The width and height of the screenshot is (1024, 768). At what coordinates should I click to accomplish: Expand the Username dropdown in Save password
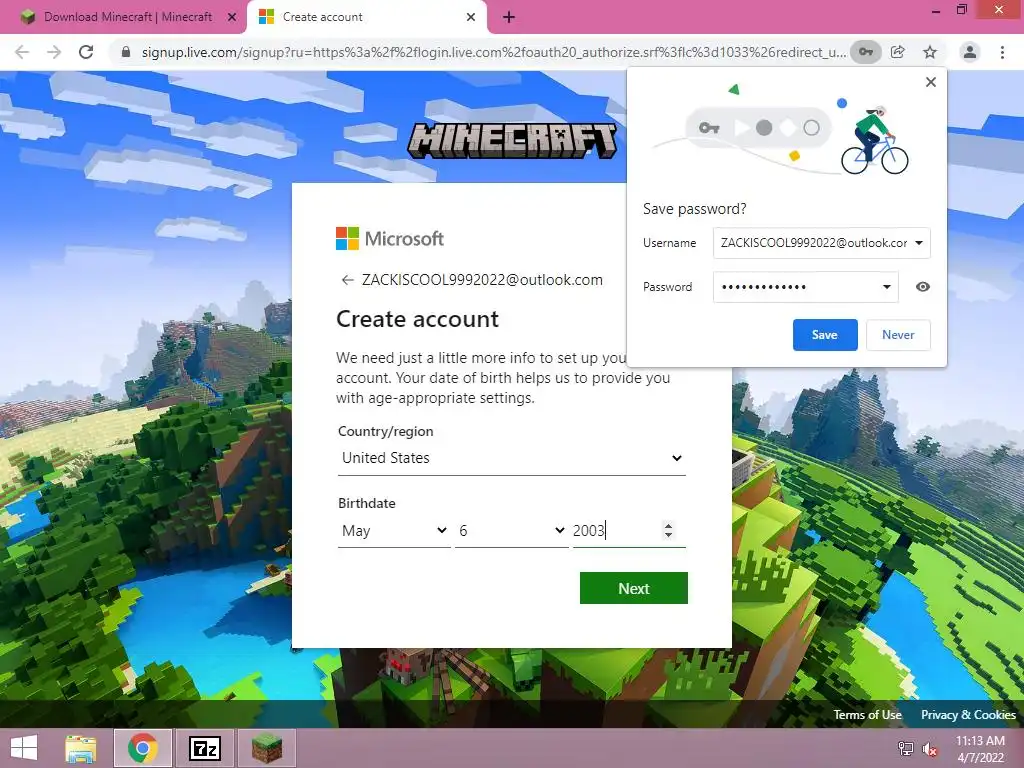[x=919, y=243]
